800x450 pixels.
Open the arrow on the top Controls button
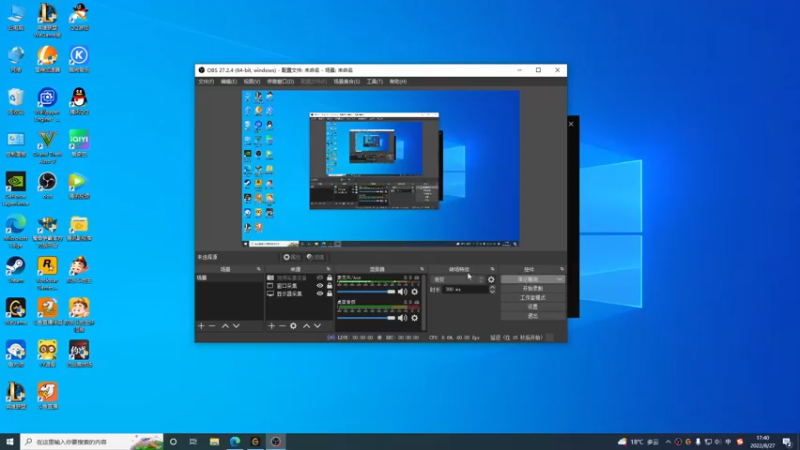click(x=560, y=279)
